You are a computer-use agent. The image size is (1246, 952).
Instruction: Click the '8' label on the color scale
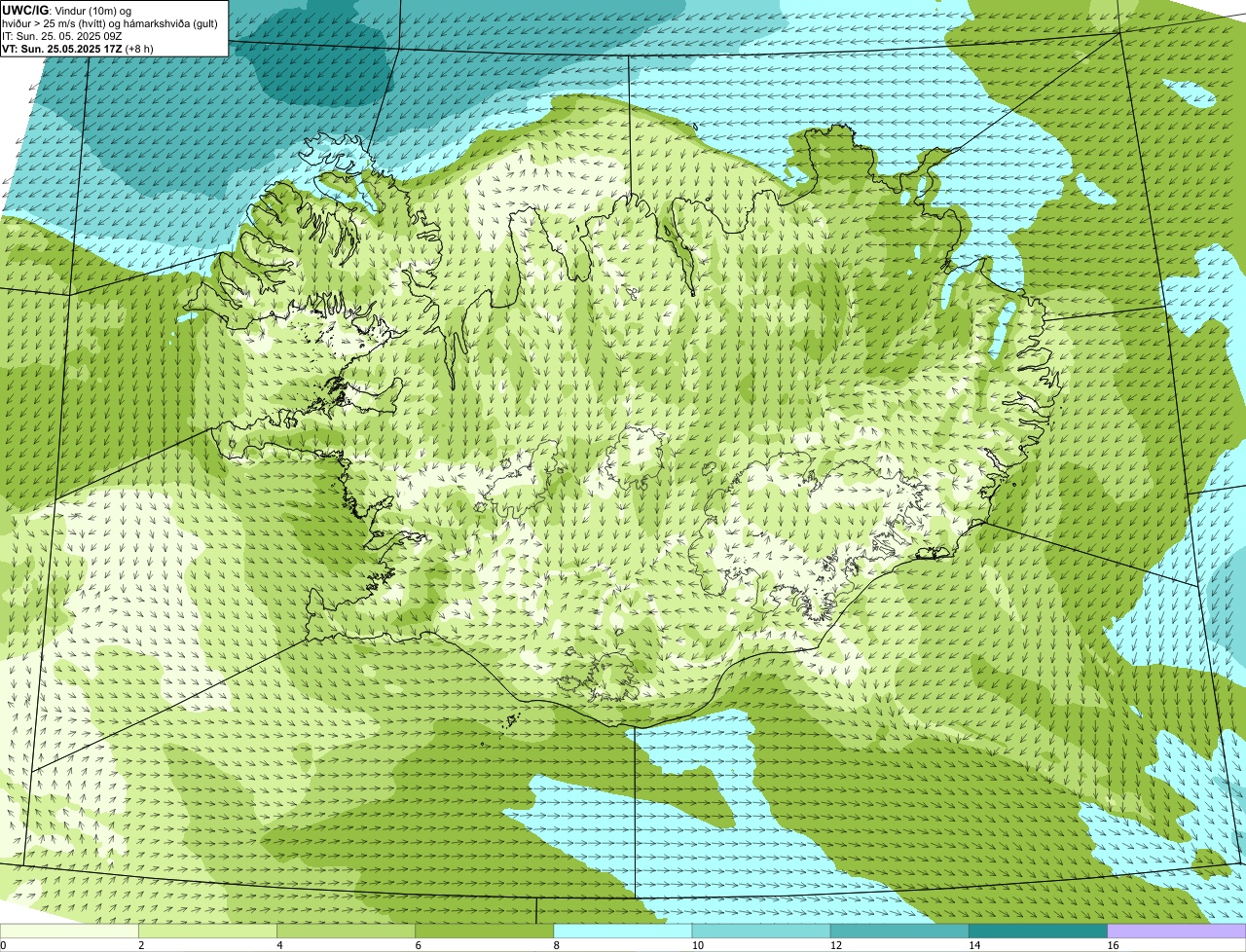point(557,945)
